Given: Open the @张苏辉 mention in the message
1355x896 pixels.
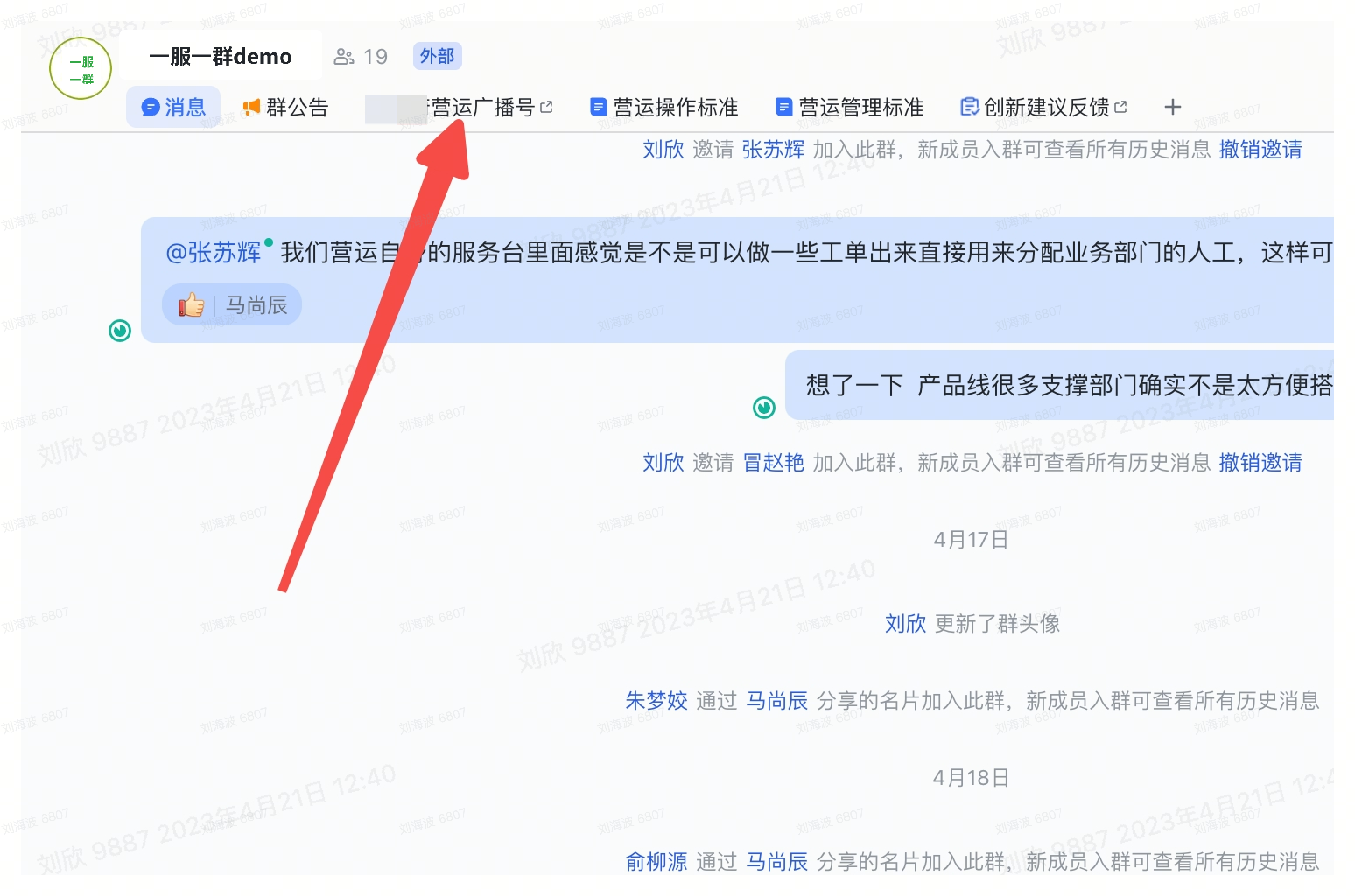Looking at the screenshot, I should [213, 252].
